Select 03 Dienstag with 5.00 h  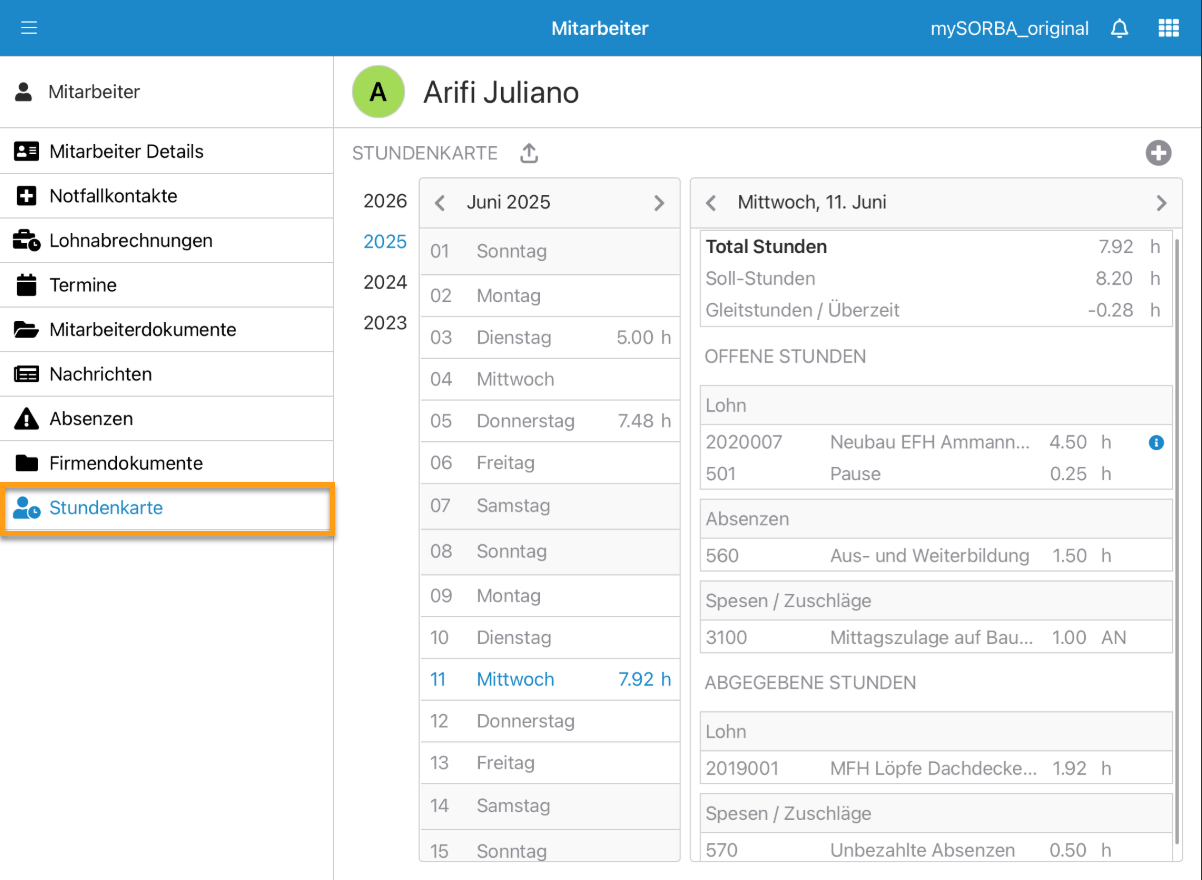(549, 338)
